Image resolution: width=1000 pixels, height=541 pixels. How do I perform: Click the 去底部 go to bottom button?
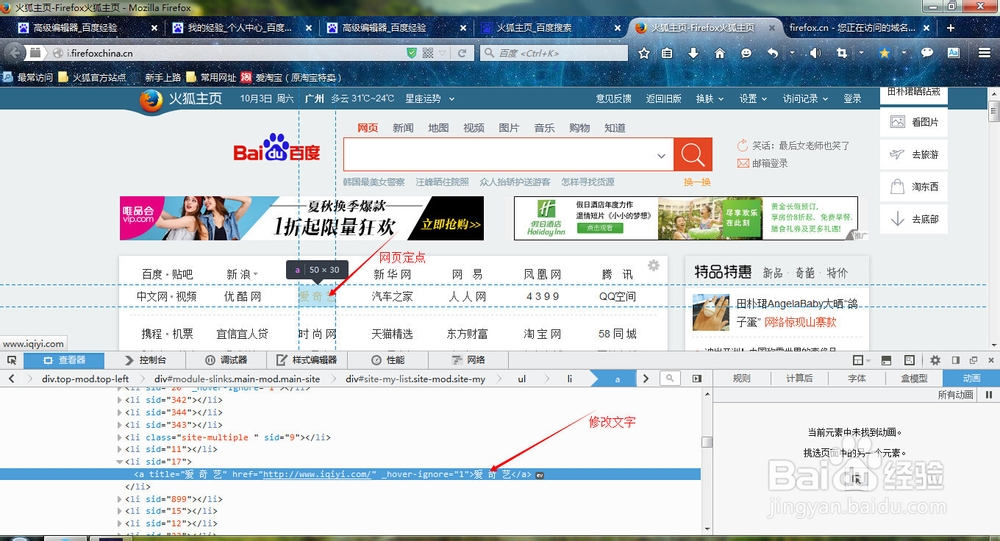914,219
